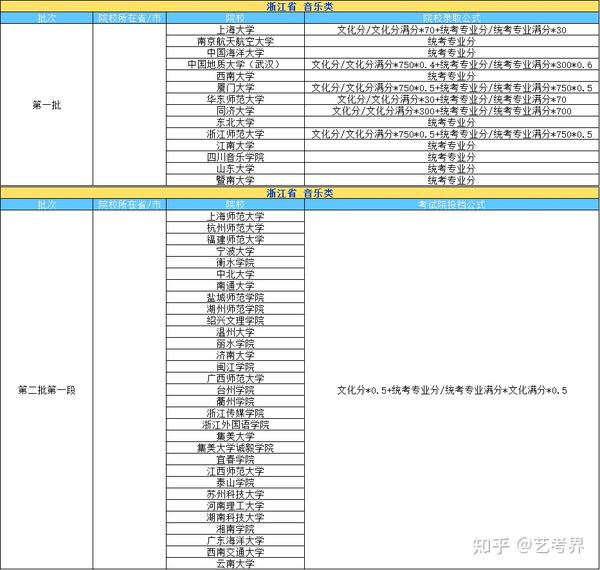Click the 衢州学院 cell
600x570 pixels.
click(x=235, y=401)
